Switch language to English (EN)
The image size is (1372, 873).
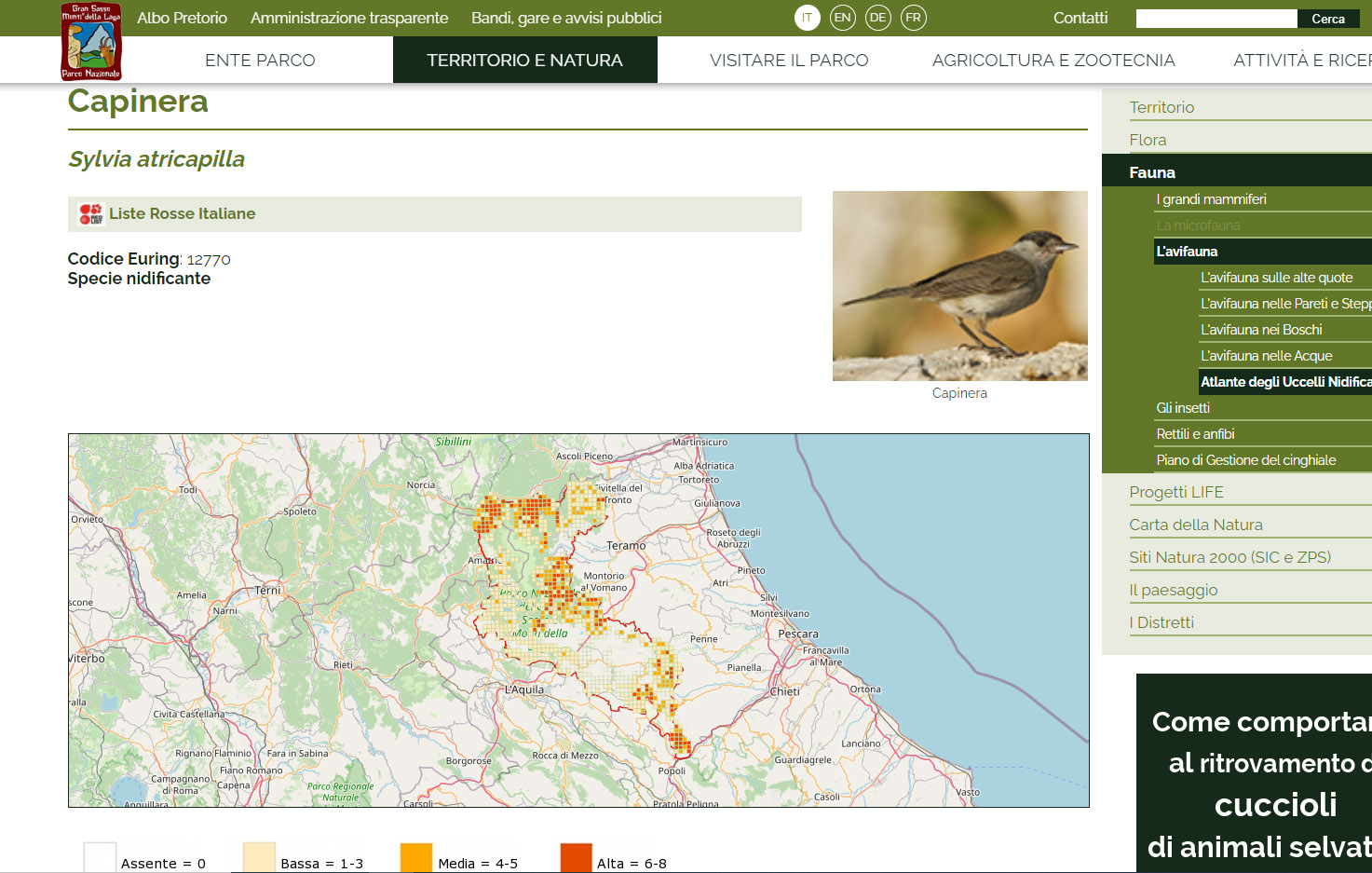843,18
